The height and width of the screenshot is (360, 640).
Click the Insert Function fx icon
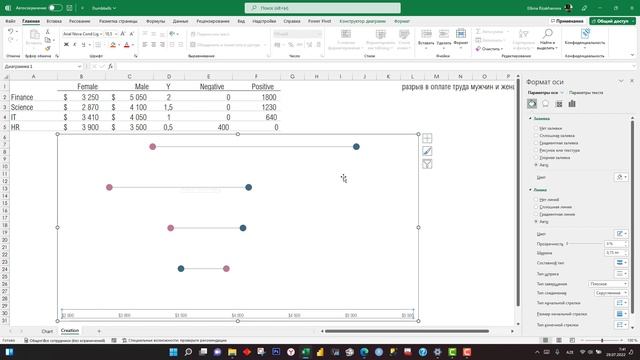pyautogui.click(x=110, y=66)
